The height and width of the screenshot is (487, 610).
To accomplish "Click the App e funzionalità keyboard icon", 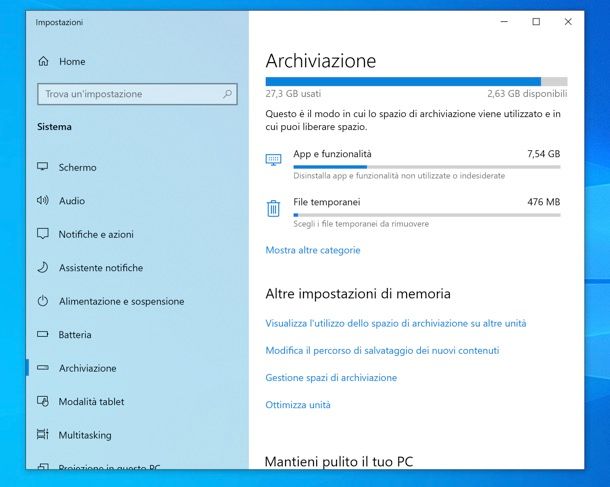I will click(273, 159).
